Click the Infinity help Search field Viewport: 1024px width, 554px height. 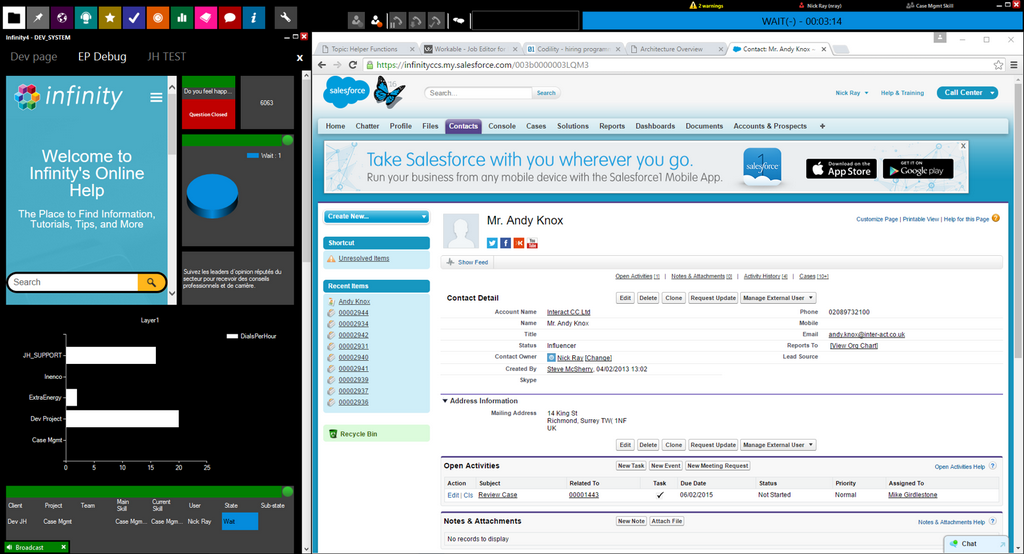pos(73,282)
